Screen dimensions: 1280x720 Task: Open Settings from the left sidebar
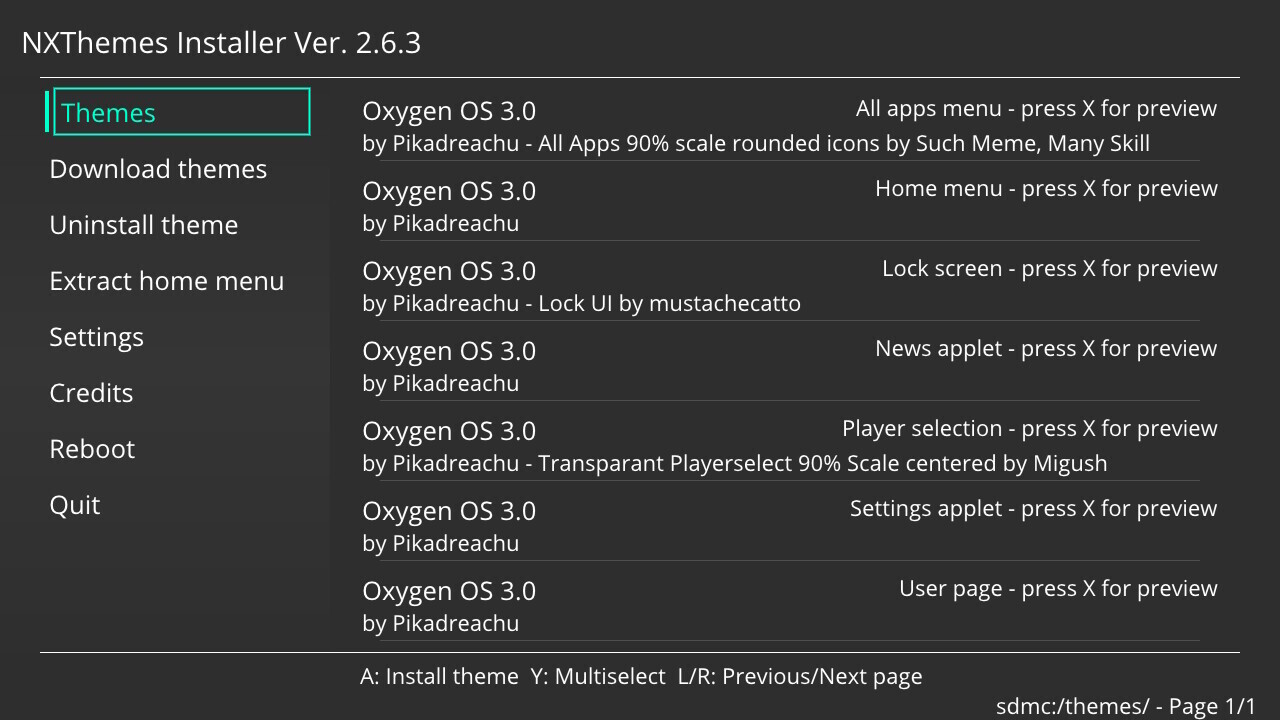pyautogui.click(x=97, y=337)
